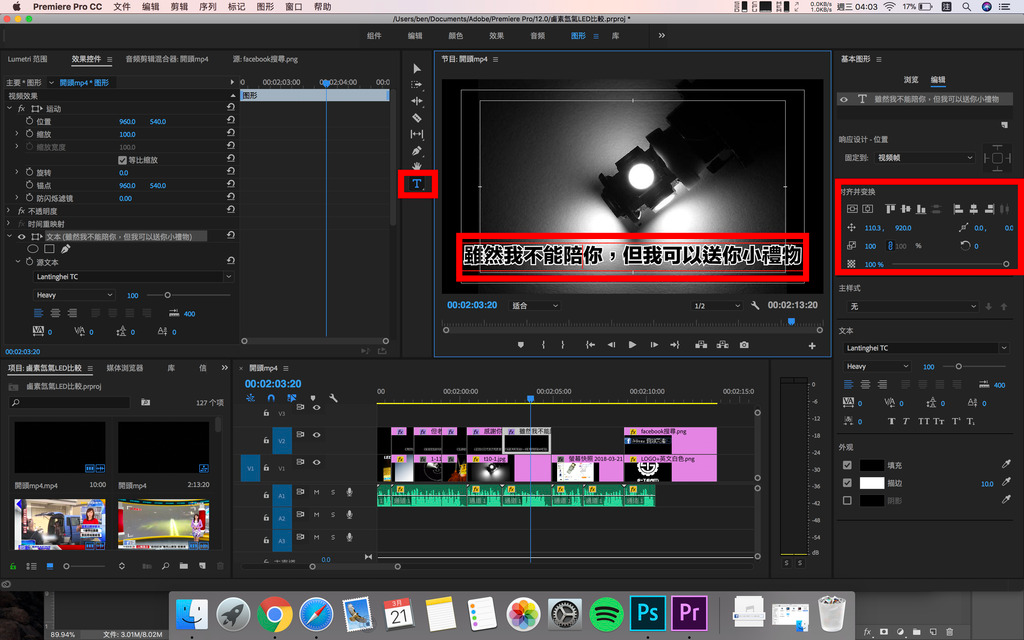
Task: Apply Faux Italic in Essential Graphics
Action: 906,421
